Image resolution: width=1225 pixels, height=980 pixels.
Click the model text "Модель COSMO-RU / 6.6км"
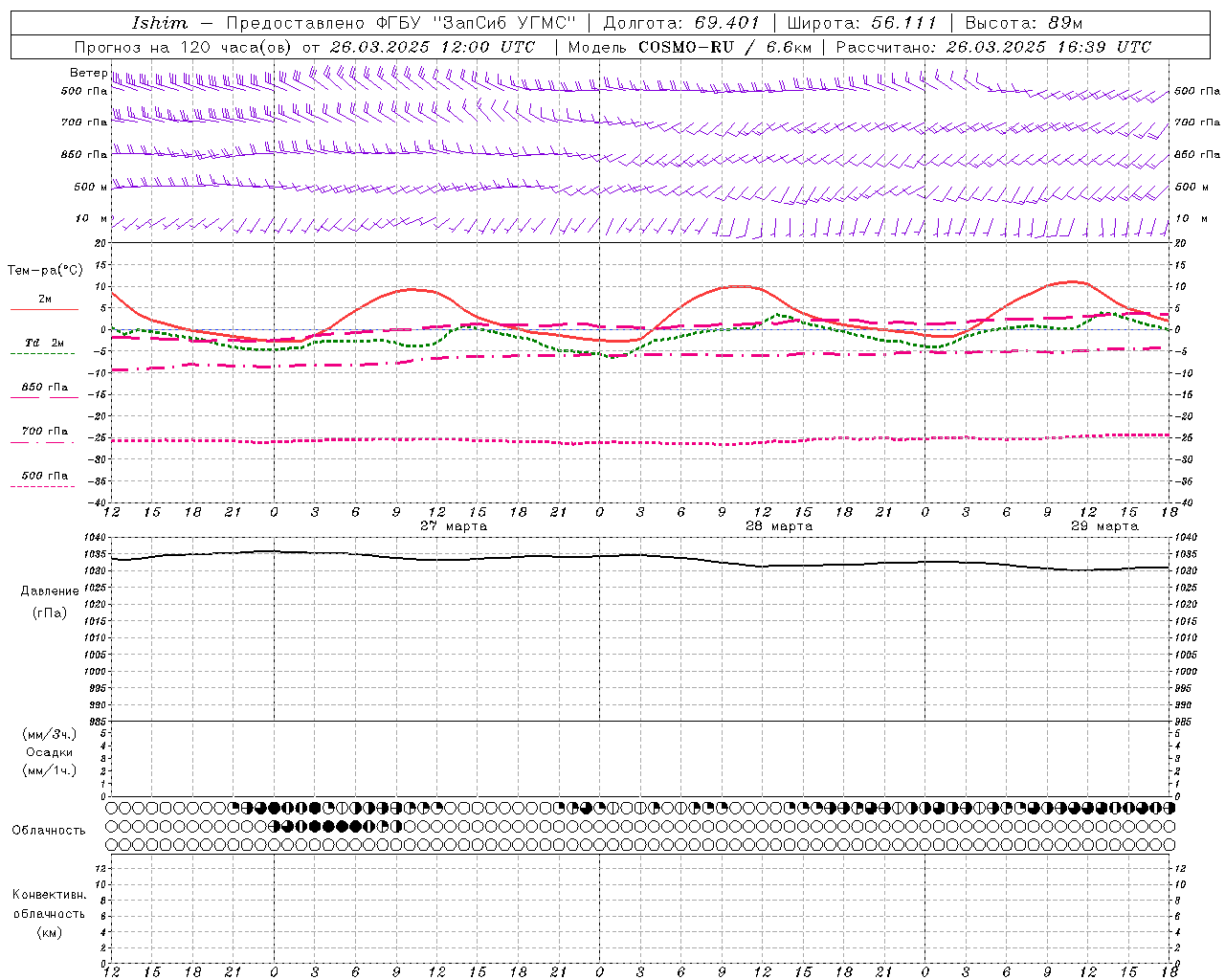coord(690,47)
